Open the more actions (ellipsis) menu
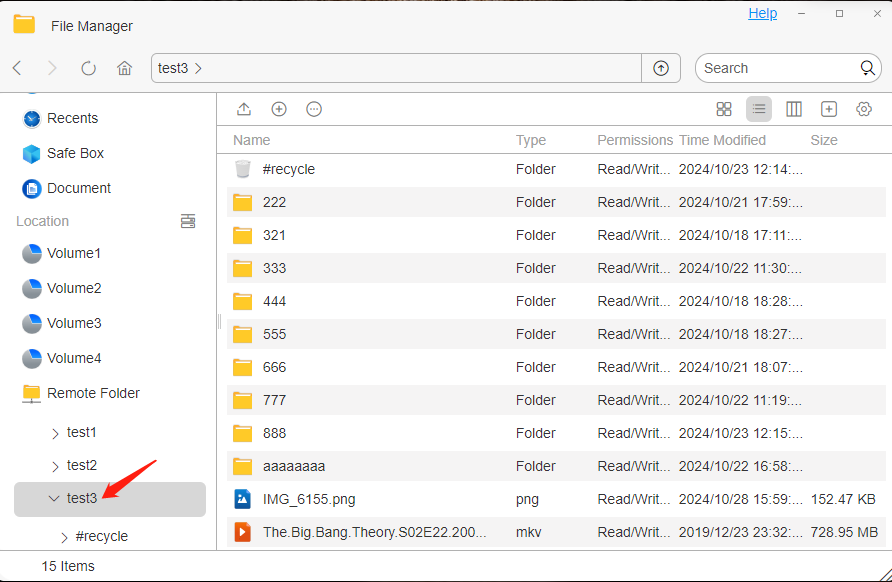Image resolution: width=892 pixels, height=582 pixels. point(314,109)
